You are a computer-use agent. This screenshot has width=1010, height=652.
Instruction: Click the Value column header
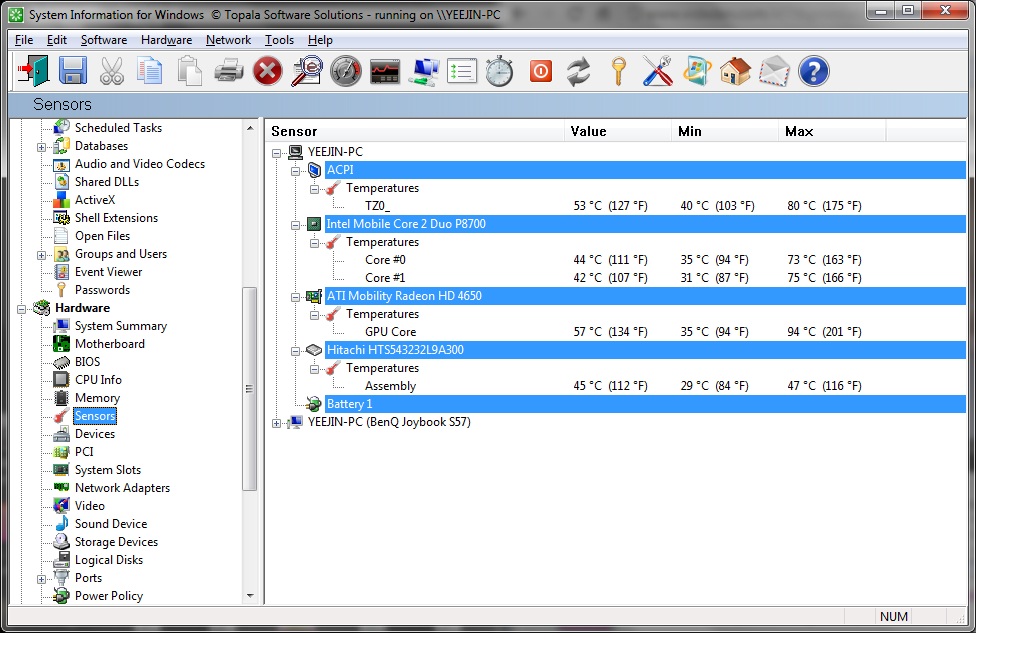(x=618, y=131)
